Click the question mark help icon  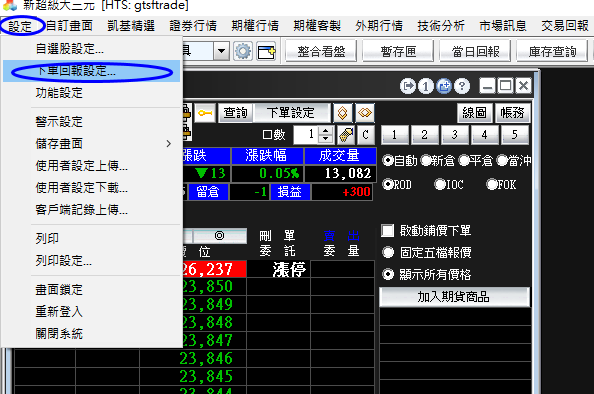click(462, 86)
